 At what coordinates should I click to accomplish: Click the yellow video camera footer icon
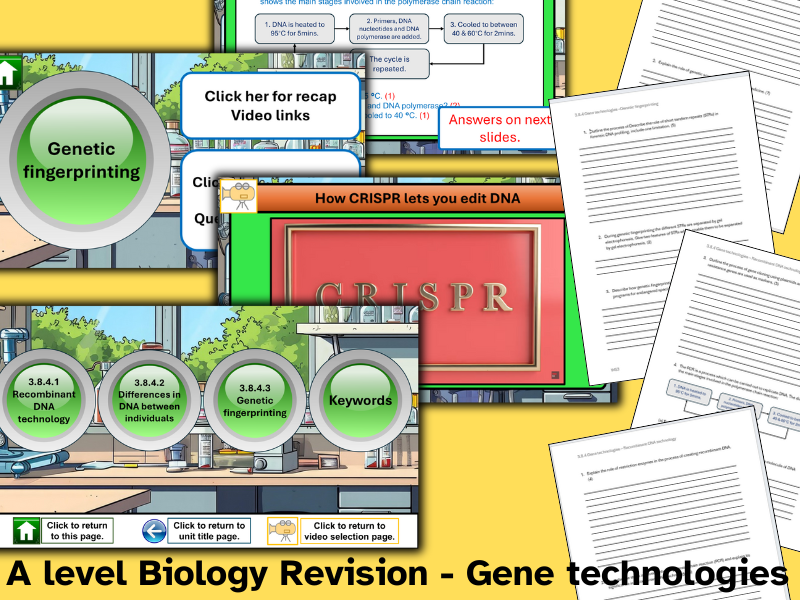283,528
